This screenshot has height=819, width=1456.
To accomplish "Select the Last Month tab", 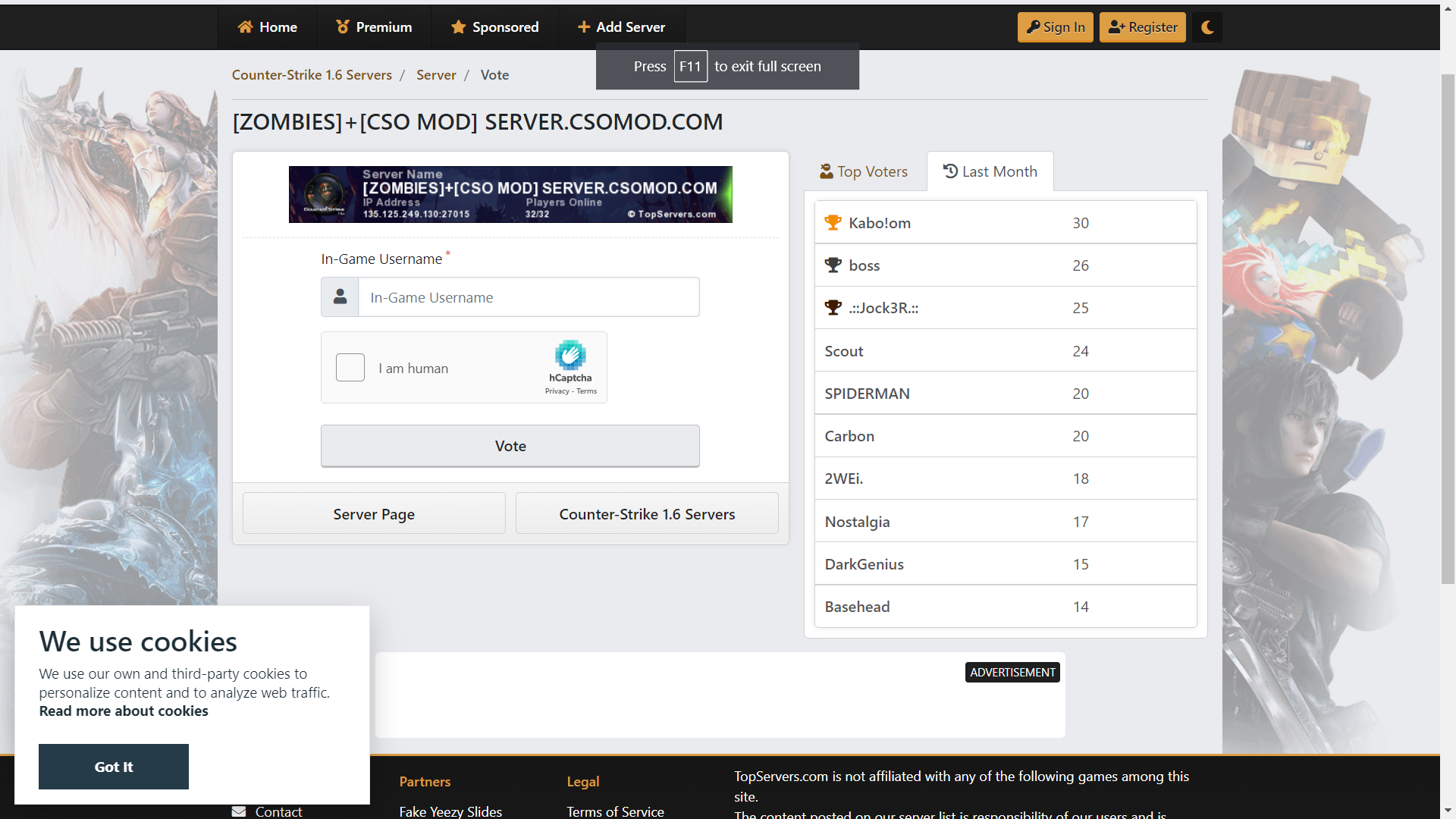I will click(x=990, y=171).
